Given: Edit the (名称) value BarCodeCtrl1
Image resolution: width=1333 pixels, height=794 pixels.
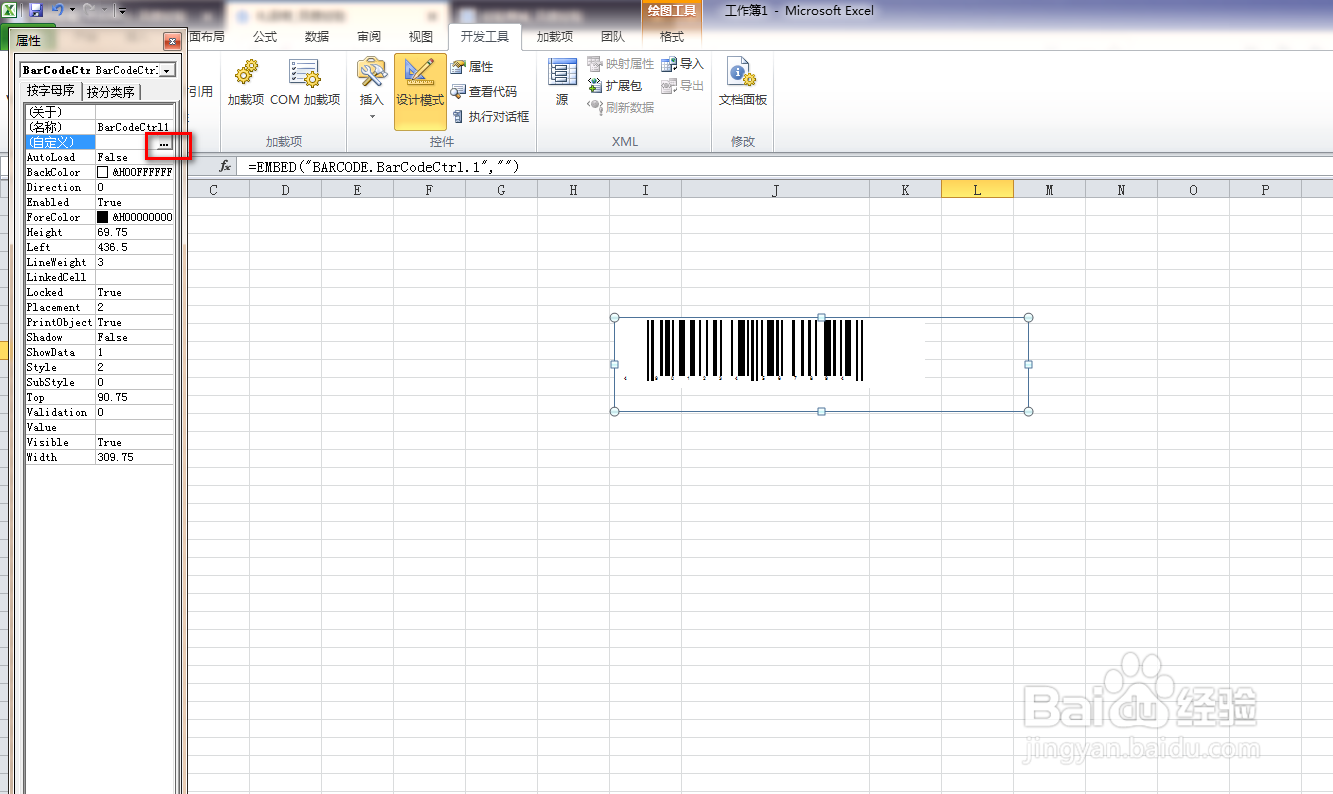Looking at the screenshot, I should 134,127.
